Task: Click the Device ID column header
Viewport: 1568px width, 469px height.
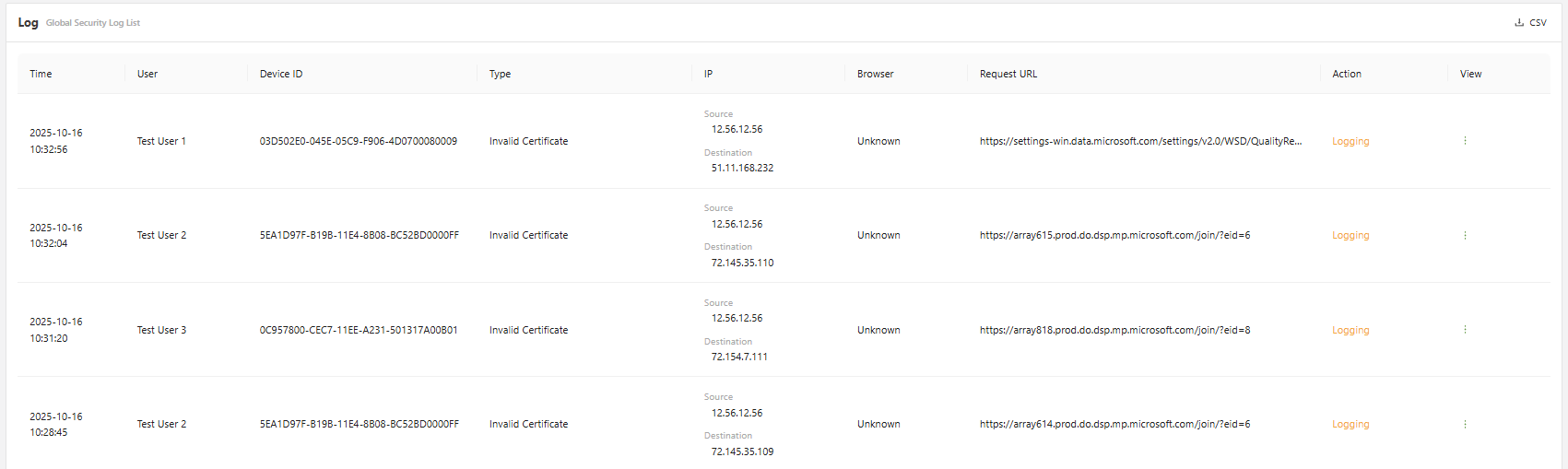Action: [x=281, y=74]
